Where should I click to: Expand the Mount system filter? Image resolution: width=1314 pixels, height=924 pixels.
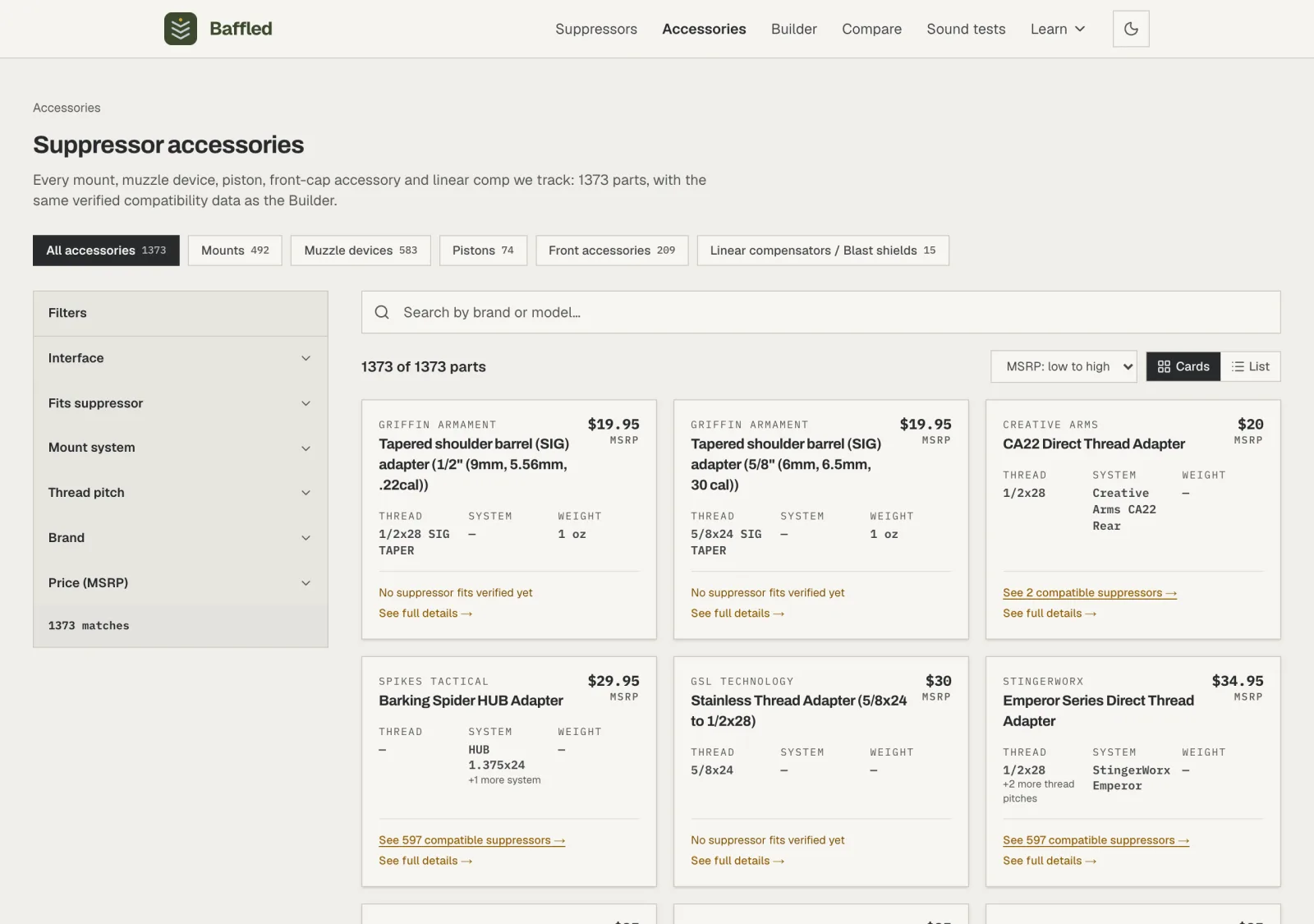[181, 448]
